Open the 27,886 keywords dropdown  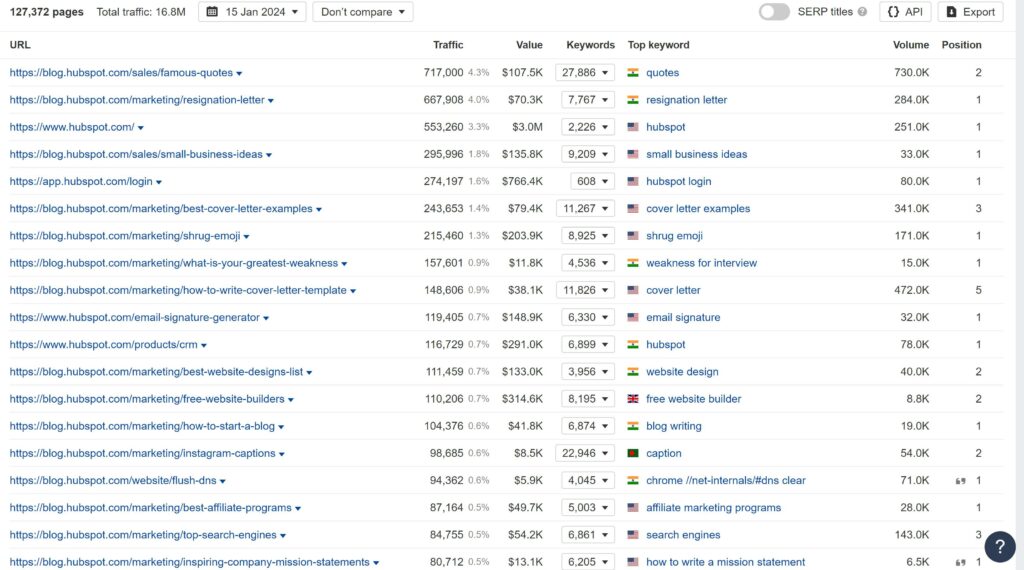tap(585, 72)
